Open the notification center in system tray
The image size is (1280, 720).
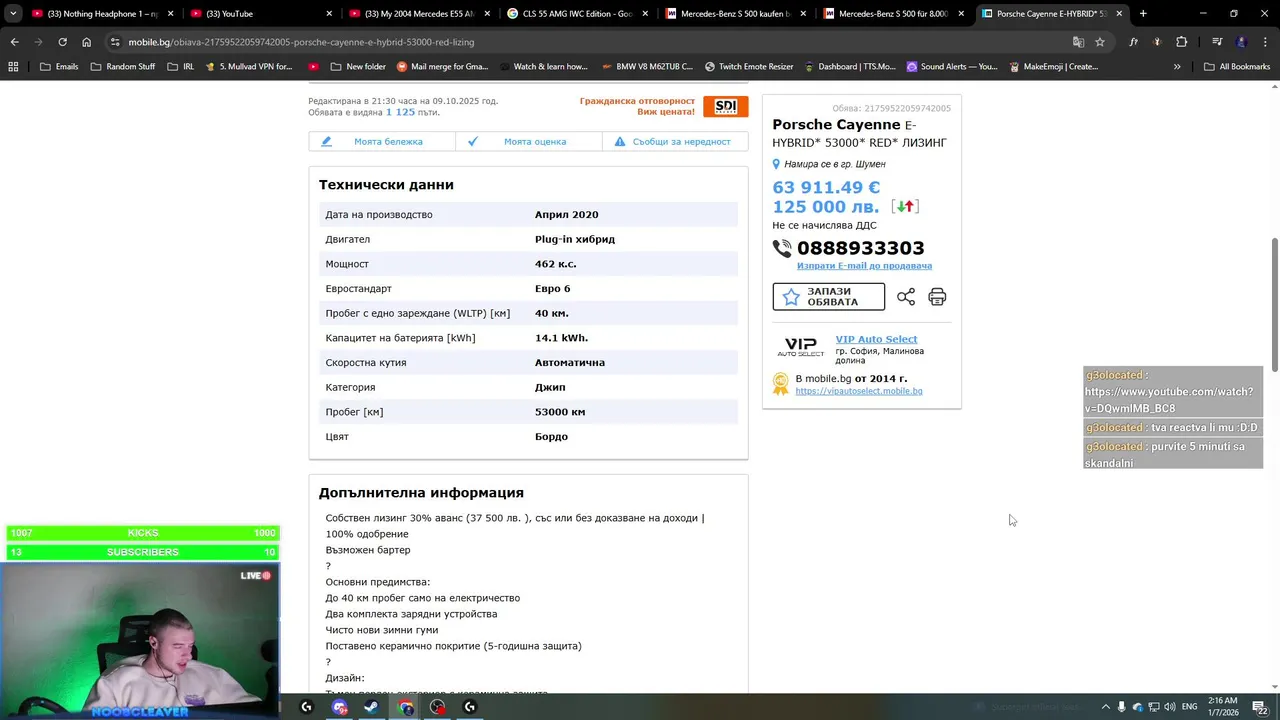[1261, 707]
